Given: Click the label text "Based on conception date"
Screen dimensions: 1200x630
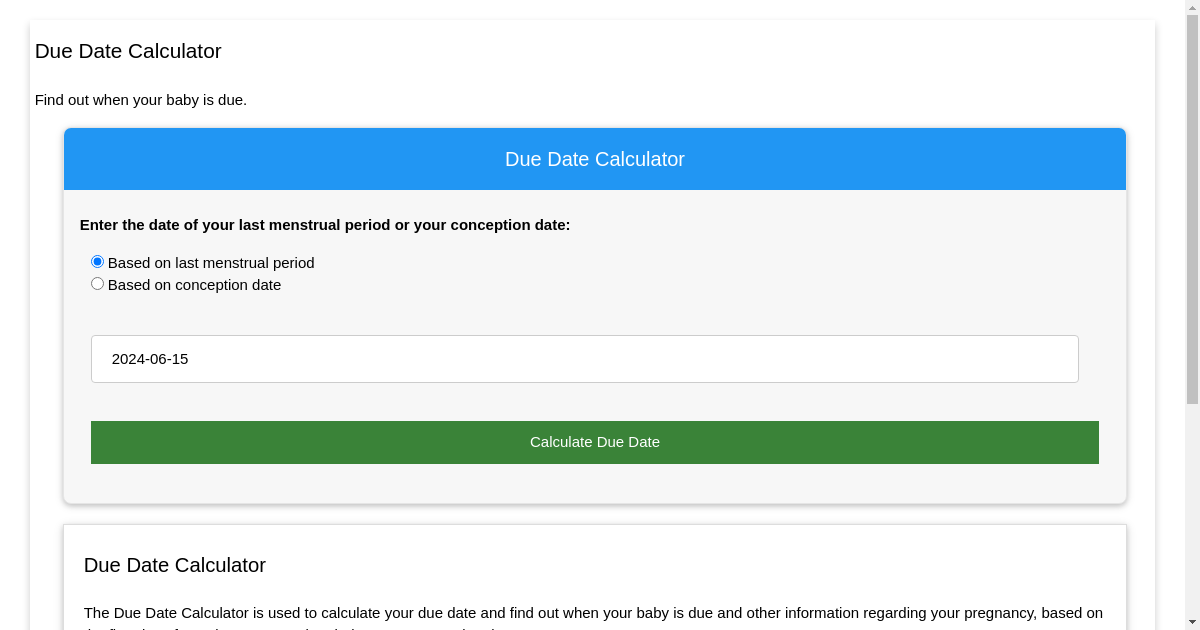Looking at the screenshot, I should 194,285.
